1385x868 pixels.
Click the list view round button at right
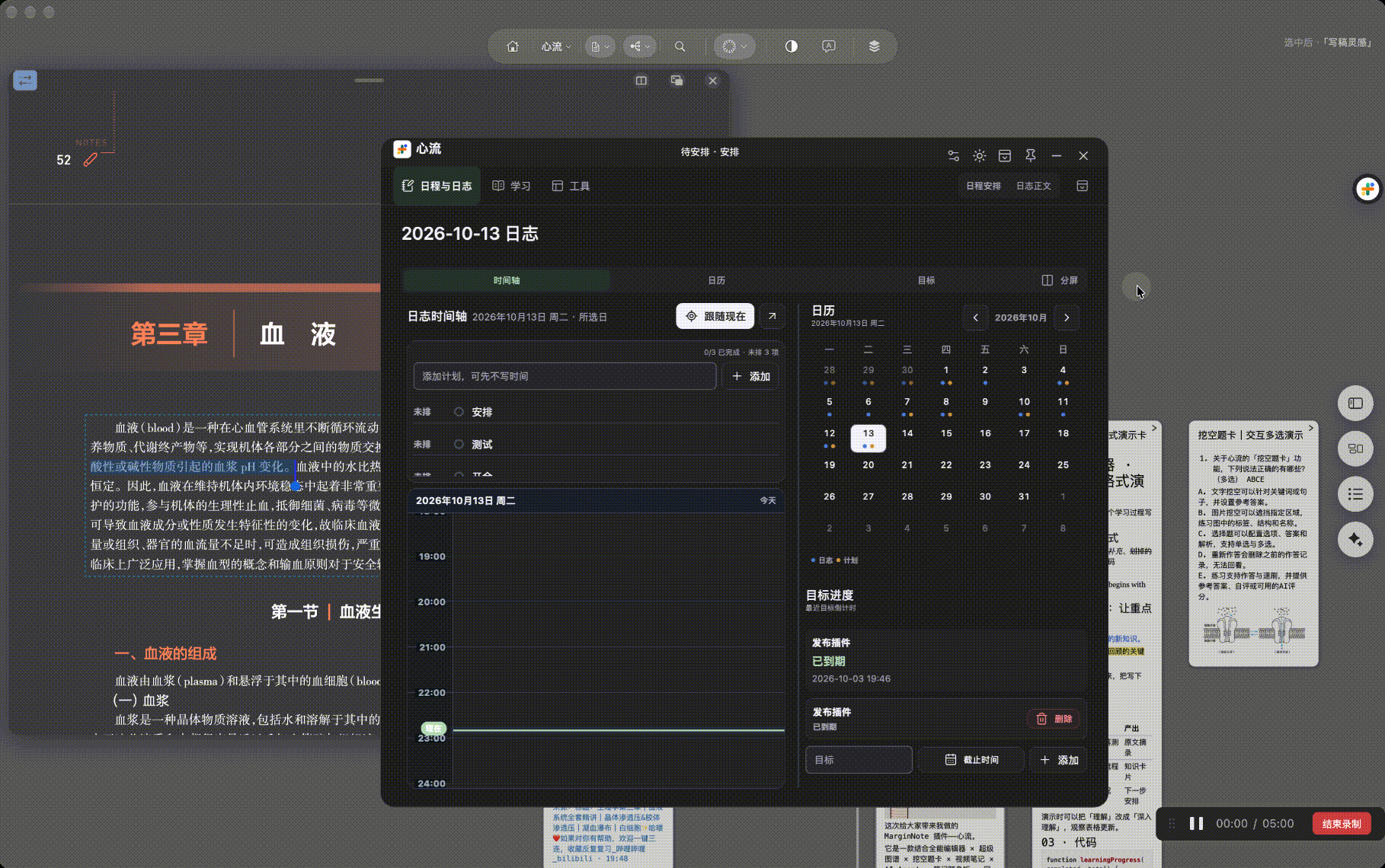(1355, 494)
